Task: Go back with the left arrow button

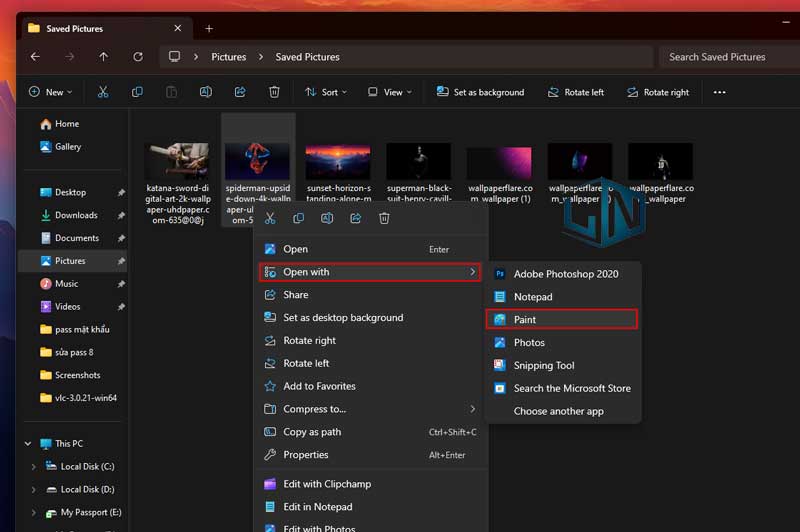Action: coord(35,57)
